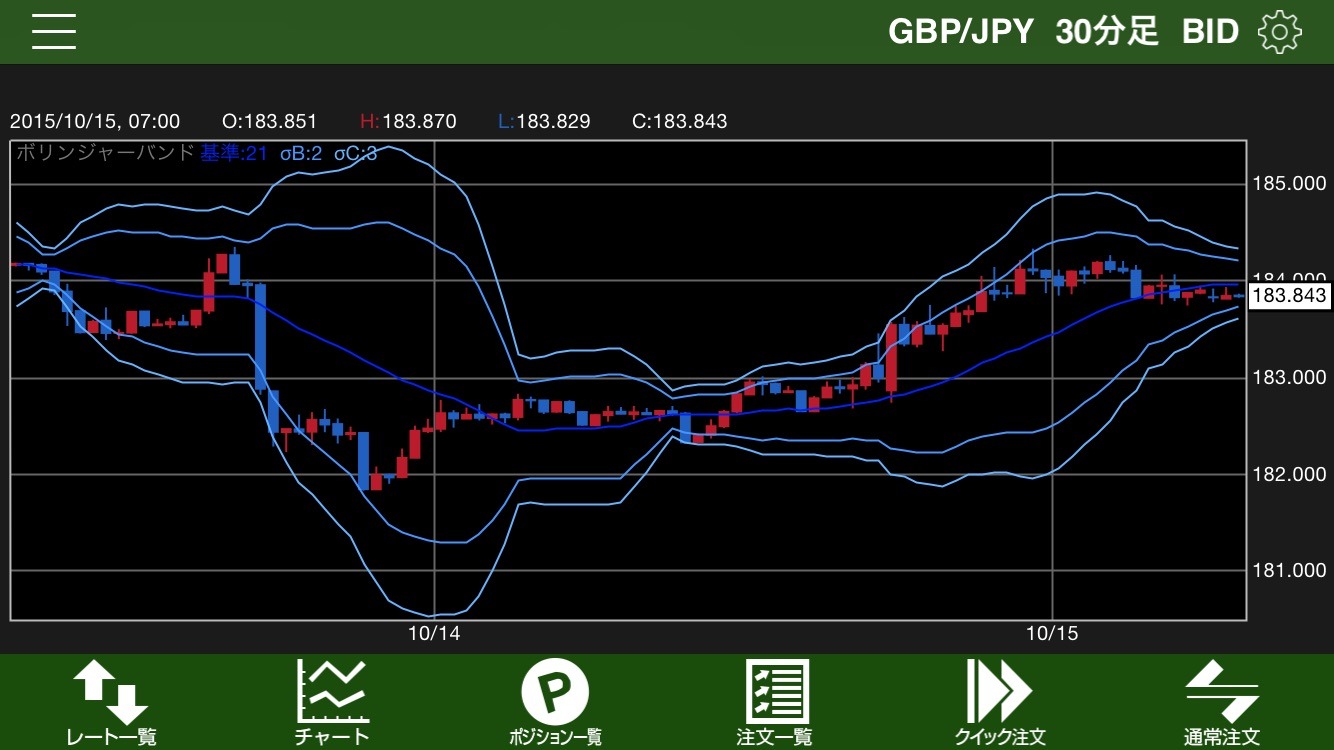The width and height of the screenshot is (1334, 750).
Task: Open the hamburger menu
Action: pyautogui.click(x=54, y=32)
